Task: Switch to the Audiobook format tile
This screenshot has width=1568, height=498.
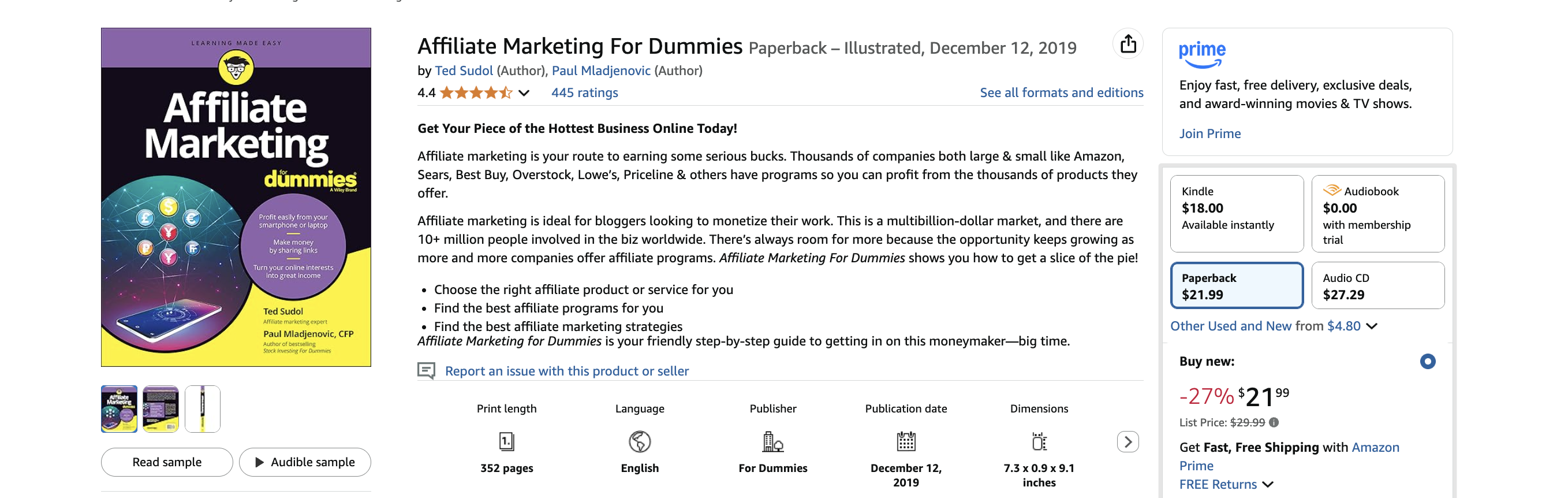Action: click(1378, 213)
